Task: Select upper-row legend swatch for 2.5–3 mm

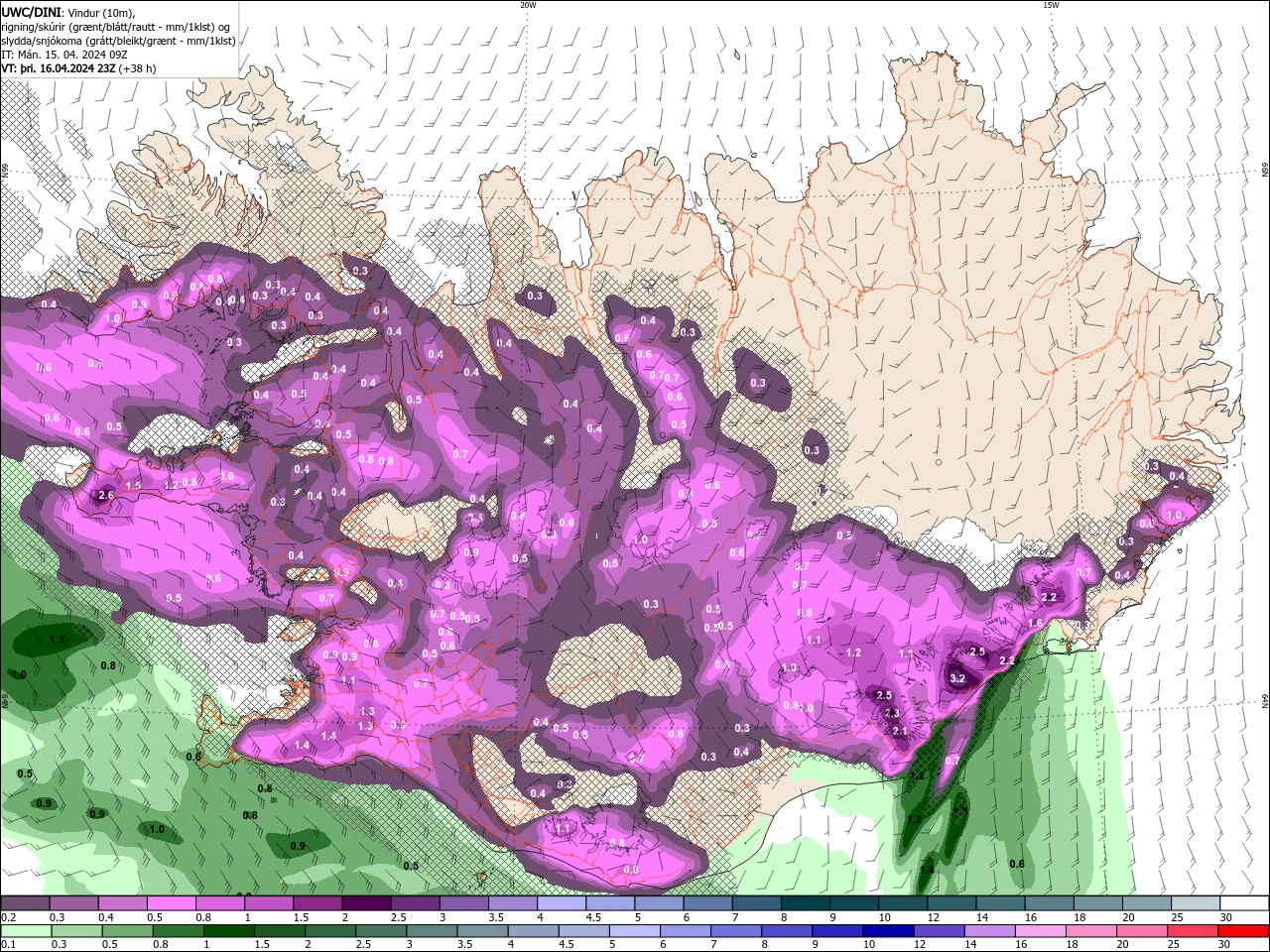Action: point(415,903)
